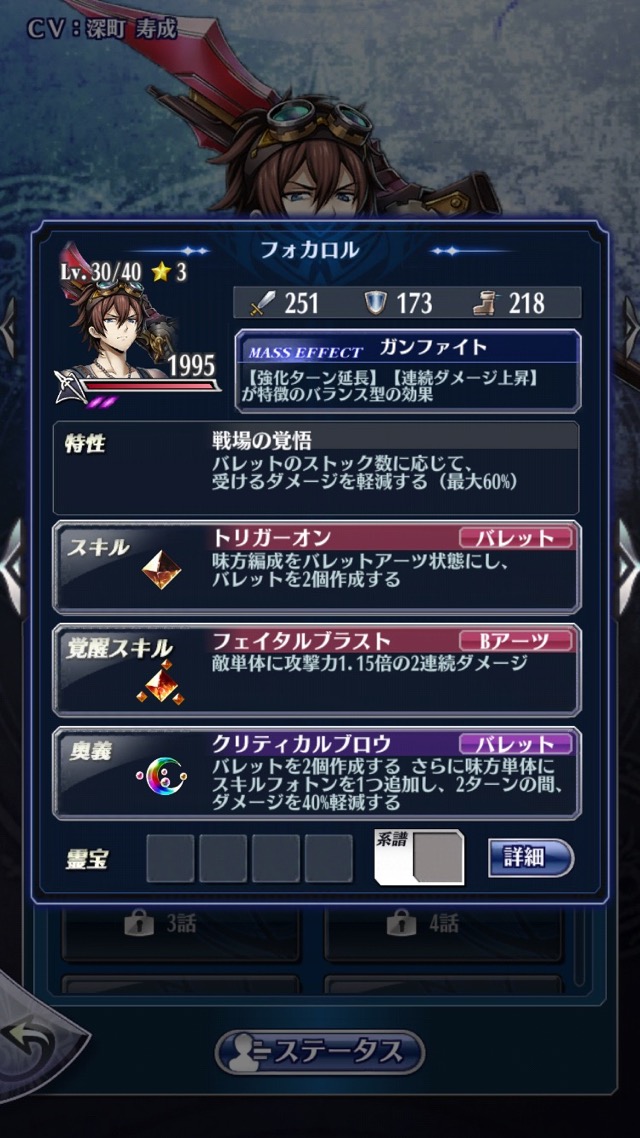The image size is (640, 1138).
Task: Select the fourth empty 霊宝 slot
Action: tap(328, 858)
